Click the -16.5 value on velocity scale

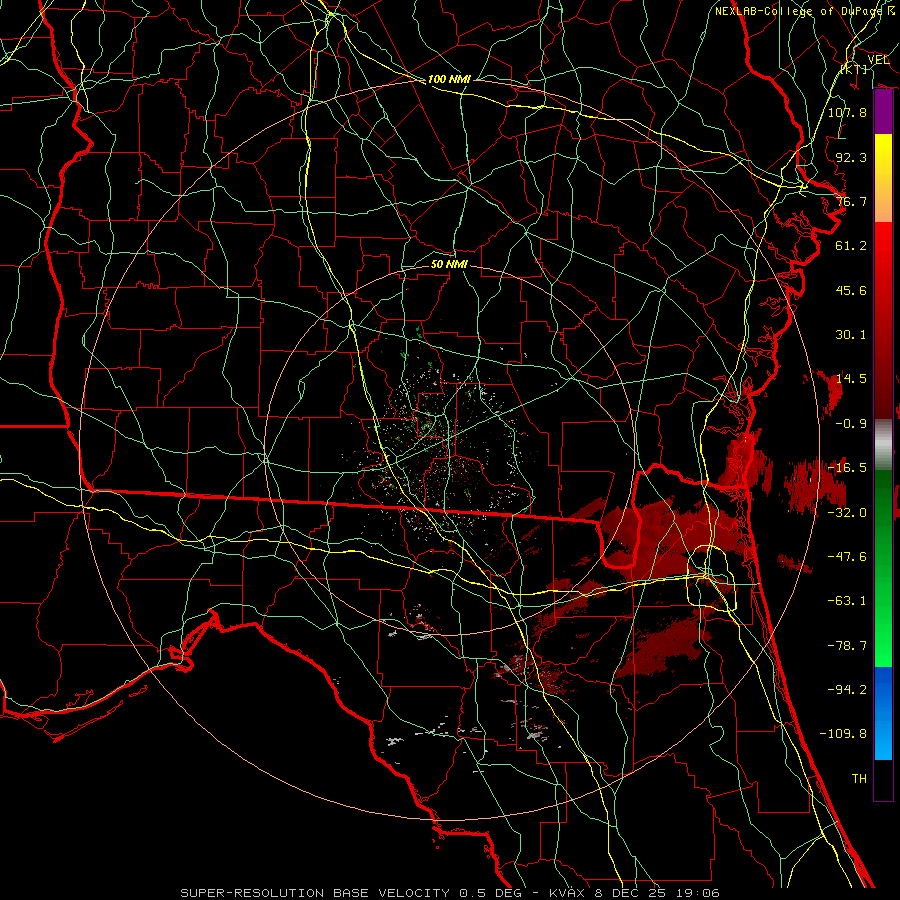tap(847, 468)
